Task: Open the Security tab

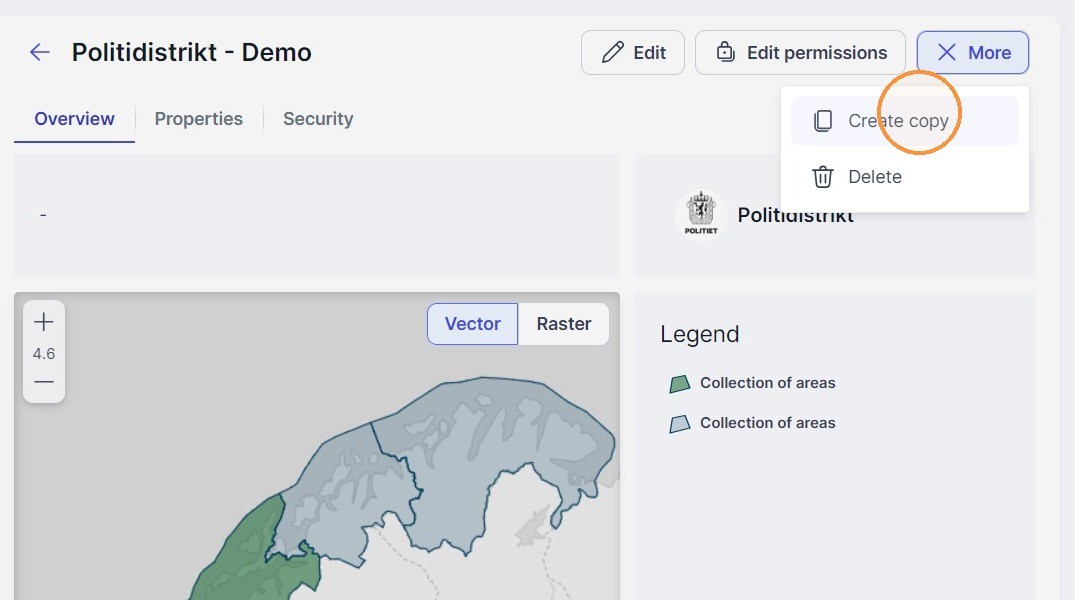Action: (318, 119)
